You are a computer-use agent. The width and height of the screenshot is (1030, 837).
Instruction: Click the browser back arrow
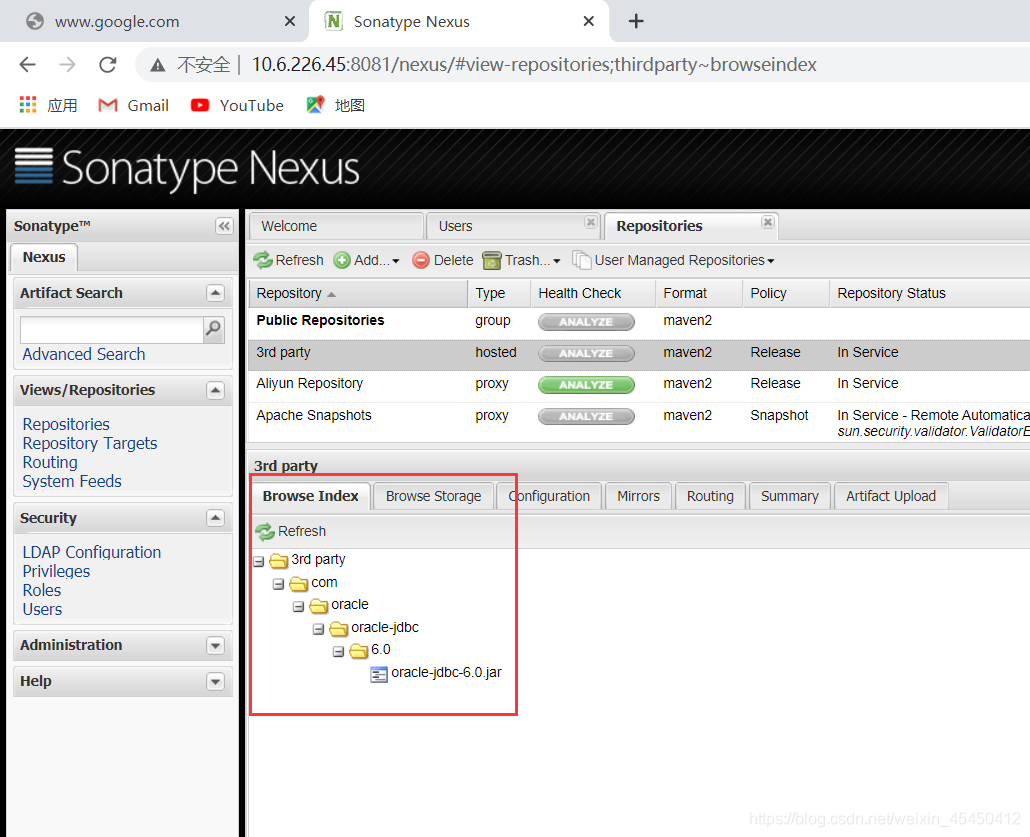click(28, 64)
